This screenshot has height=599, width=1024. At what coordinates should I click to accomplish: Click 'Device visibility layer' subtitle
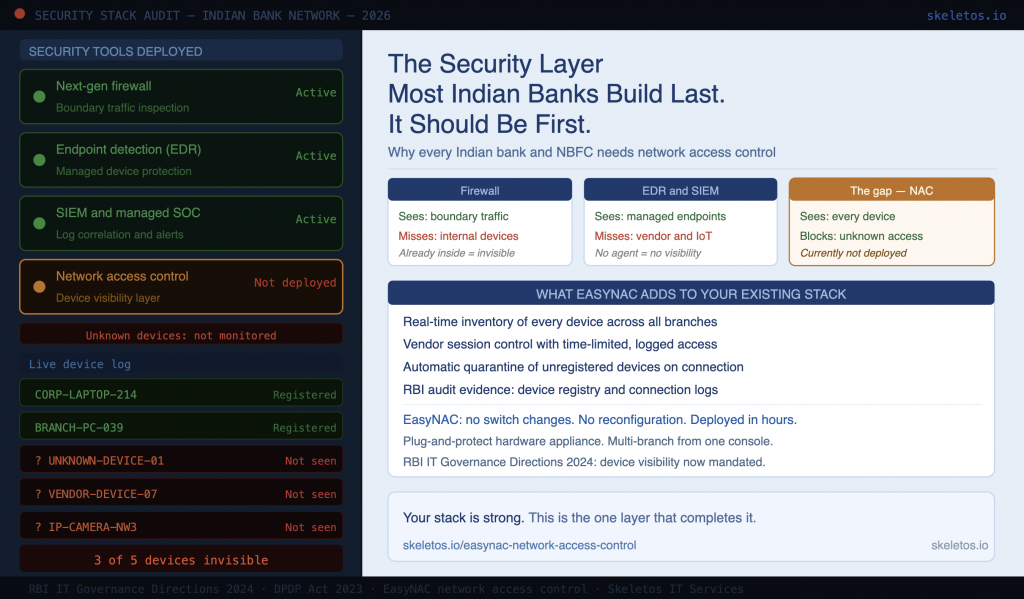108,298
